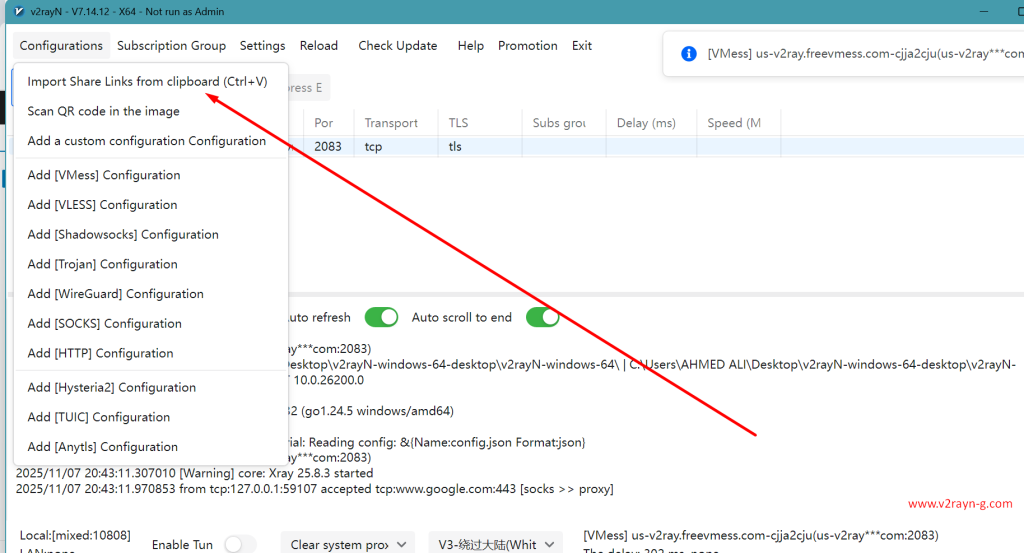Viewport: 1024px width, 553px height.
Task: Open the Check Update menu
Action: pyautogui.click(x=397, y=46)
